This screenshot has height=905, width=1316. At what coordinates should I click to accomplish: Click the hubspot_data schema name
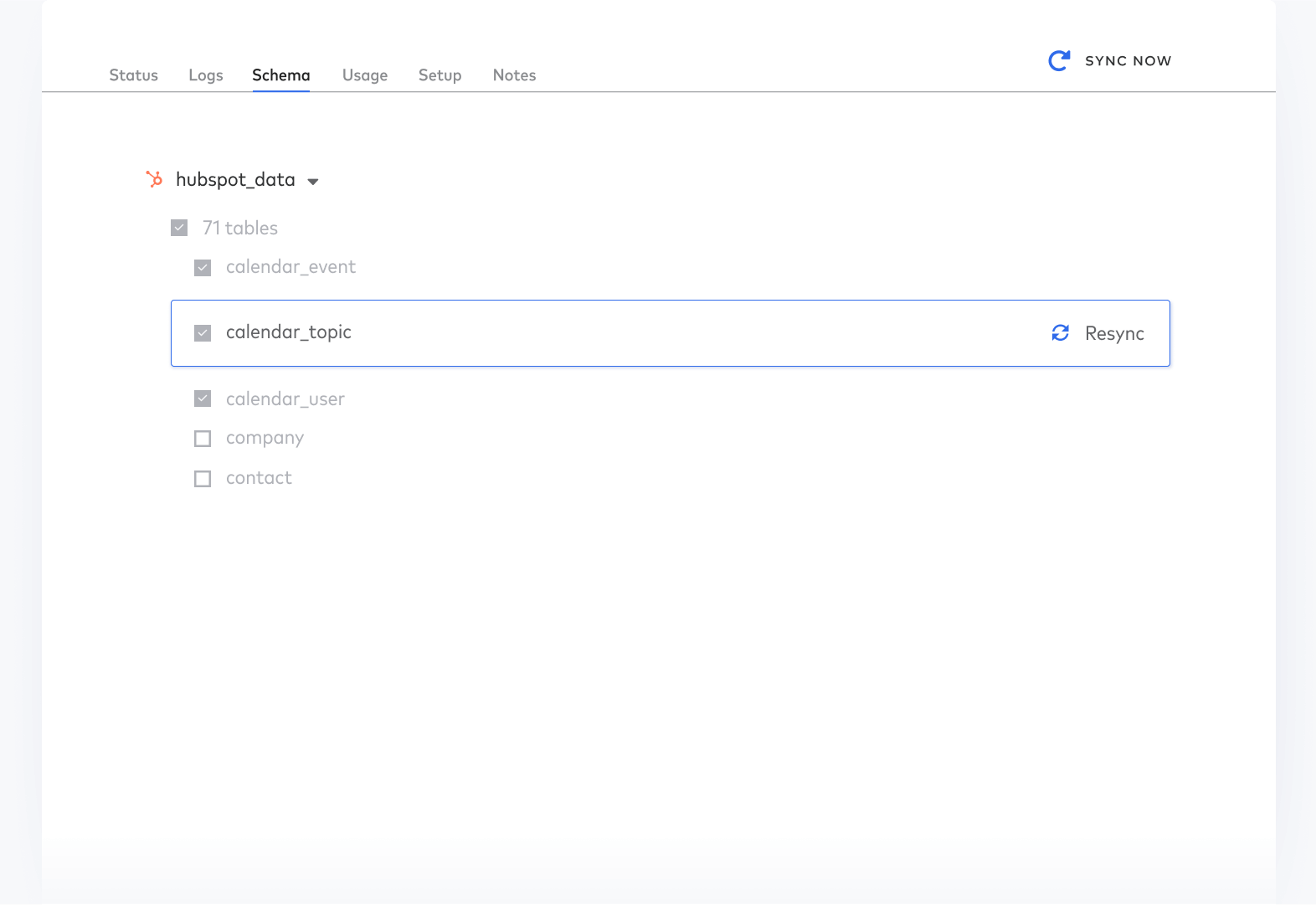pyautogui.click(x=235, y=180)
